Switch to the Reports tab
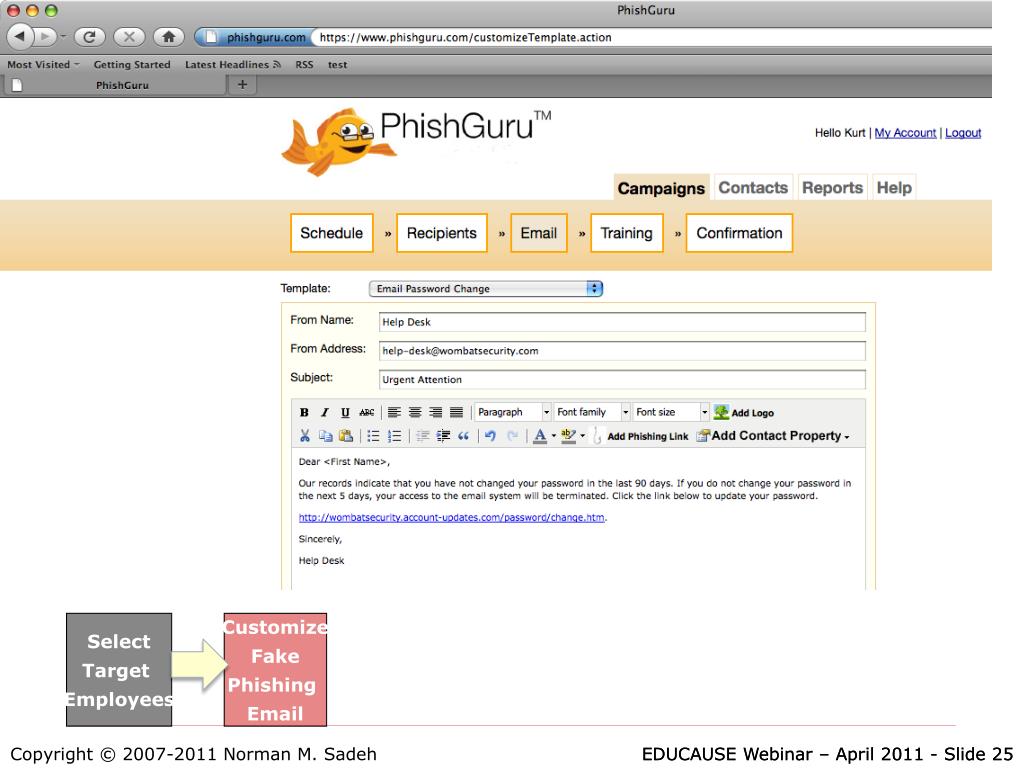 832,187
